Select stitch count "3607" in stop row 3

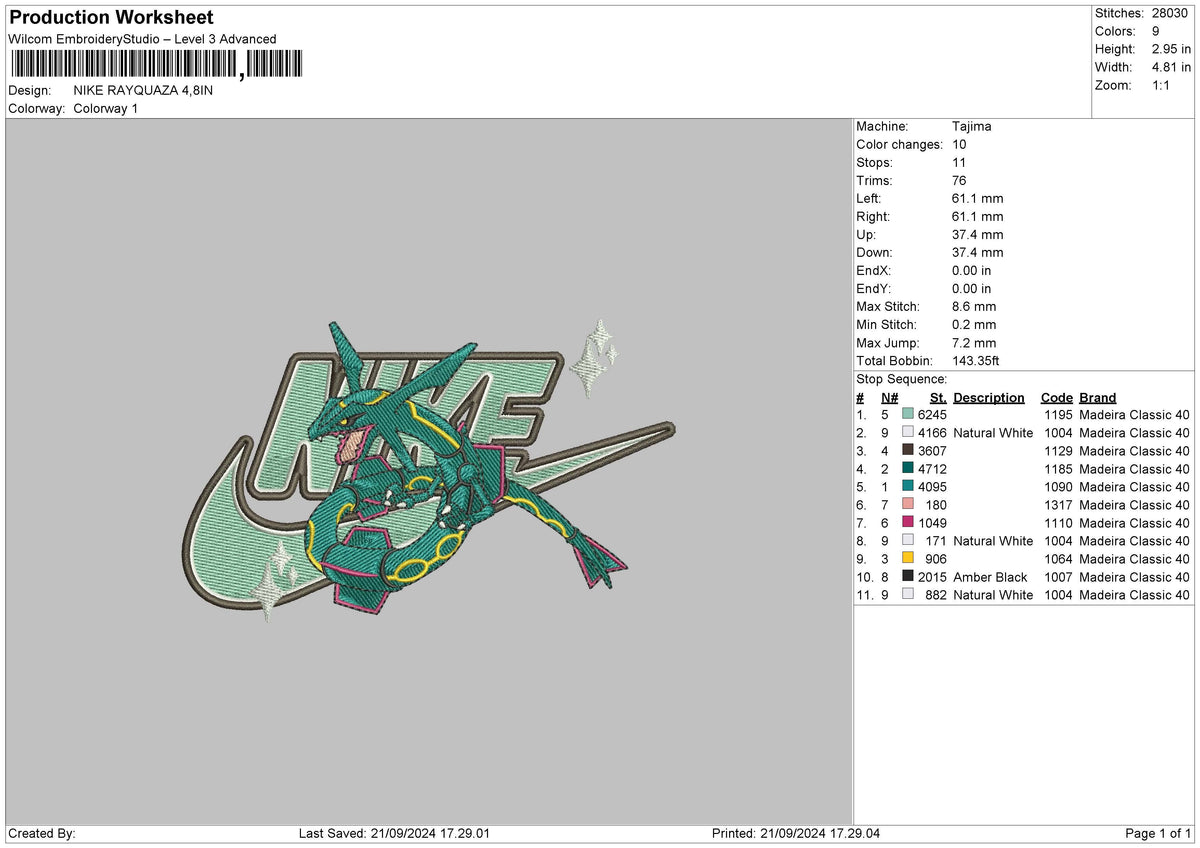pyautogui.click(x=932, y=451)
